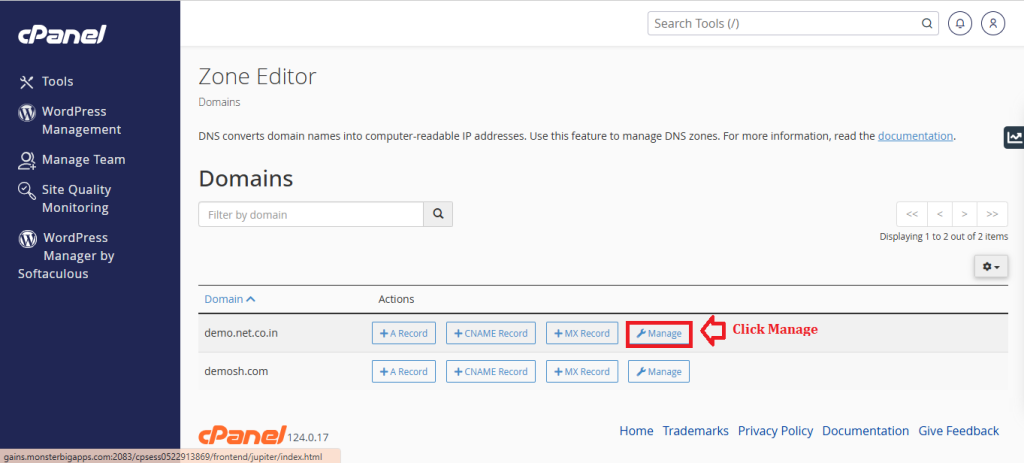The image size is (1024, 463).
Task: Add MX Record for demo.net.co.in
Action: [x=582, y=333]
